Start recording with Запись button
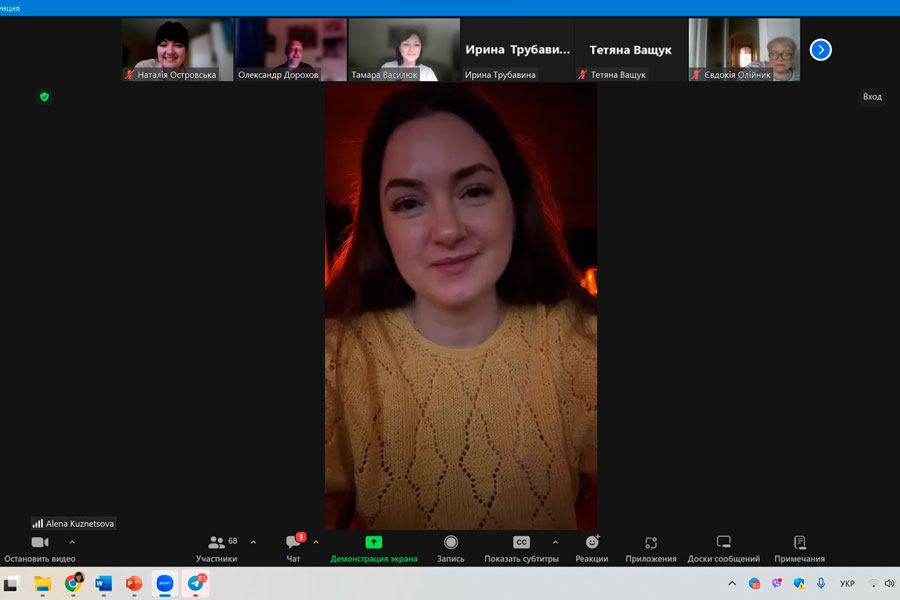 coord(451,549)
